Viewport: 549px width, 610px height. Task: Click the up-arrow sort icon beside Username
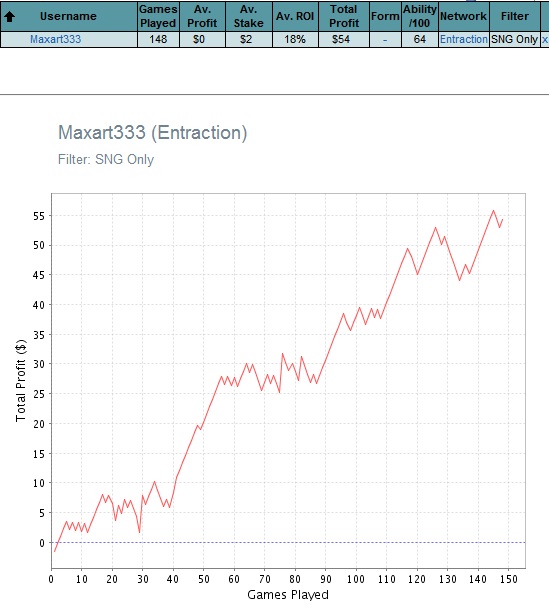tap(9, 16)
